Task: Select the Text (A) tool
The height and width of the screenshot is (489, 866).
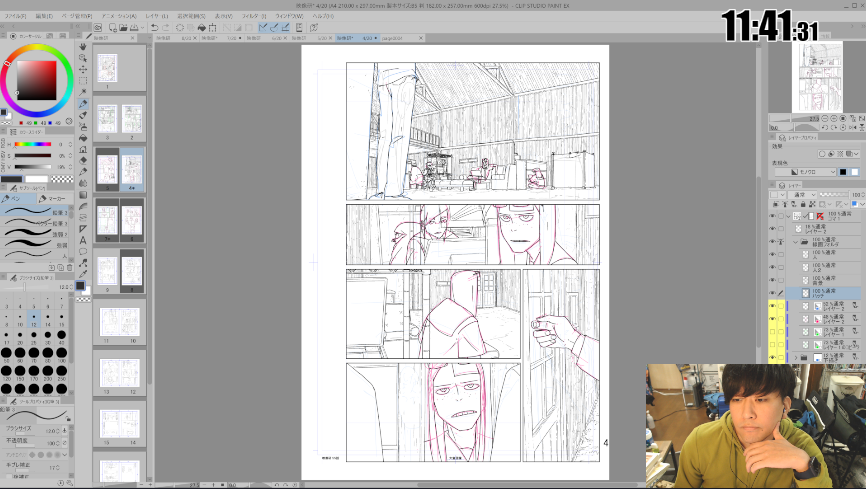Action: click(83, 240)
